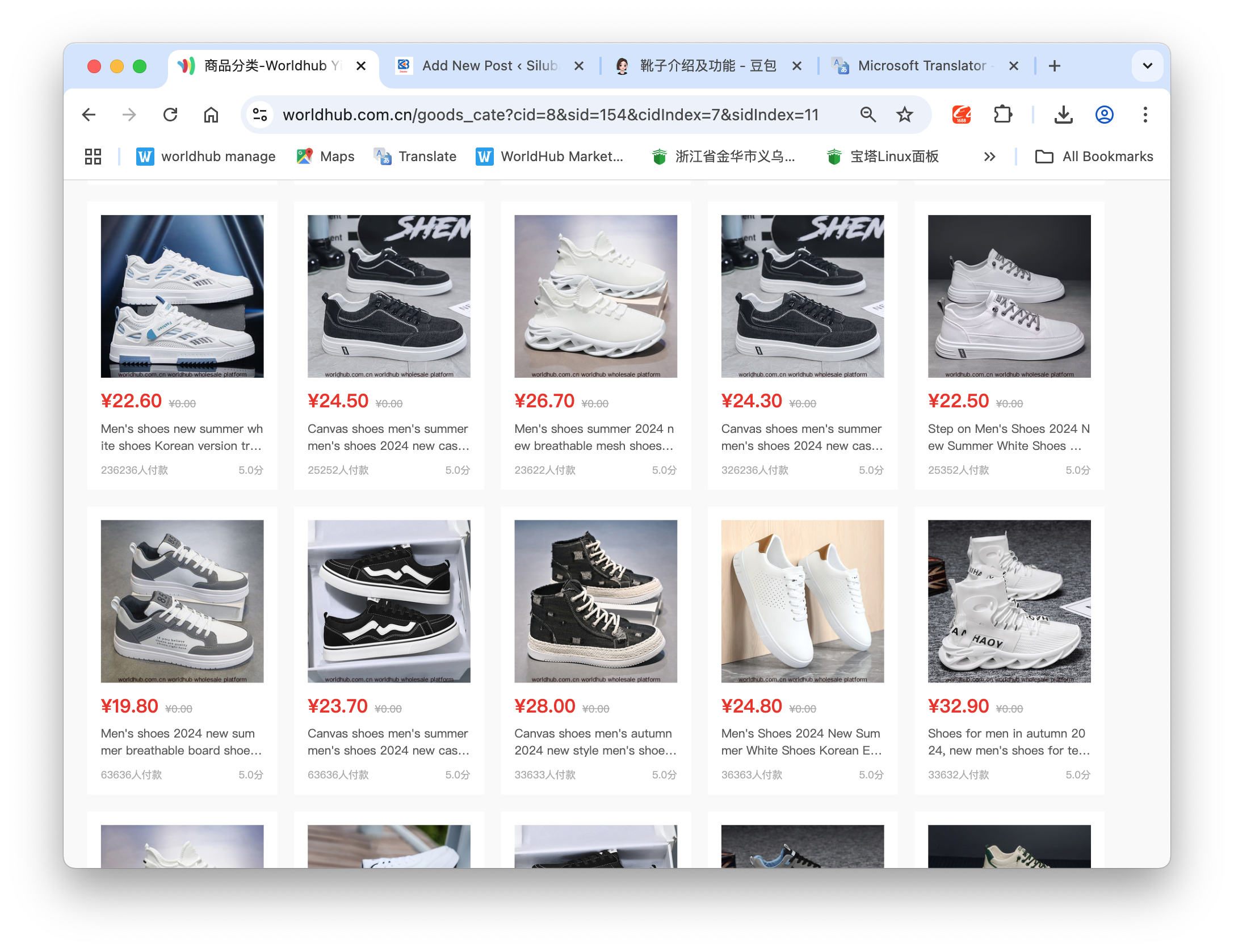Bookmark this page with the star icon
This screenshot has width=1234, height=952.
(904, 115)
